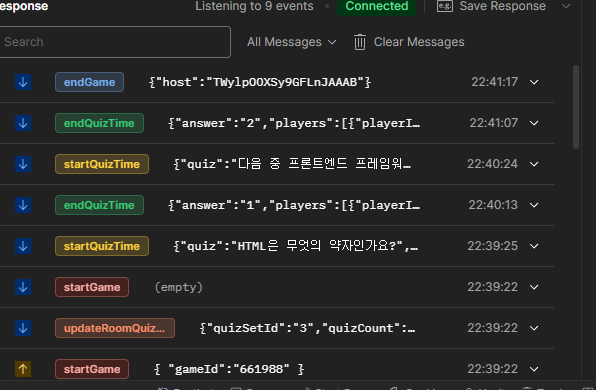Expand the startQuizTime message at 22:39:25
596x390 pixels.
tap(534, 246)
